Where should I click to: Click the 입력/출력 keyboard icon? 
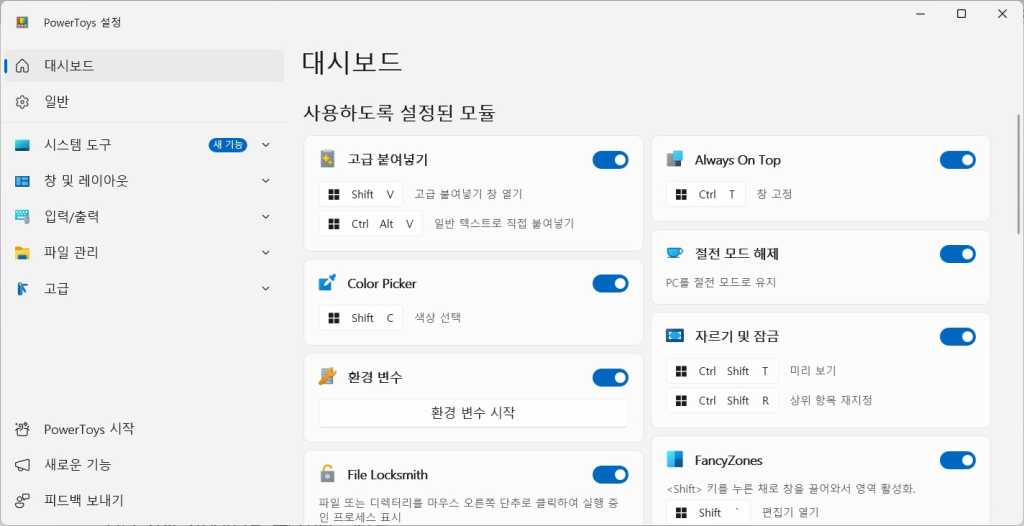click(22, 217)
